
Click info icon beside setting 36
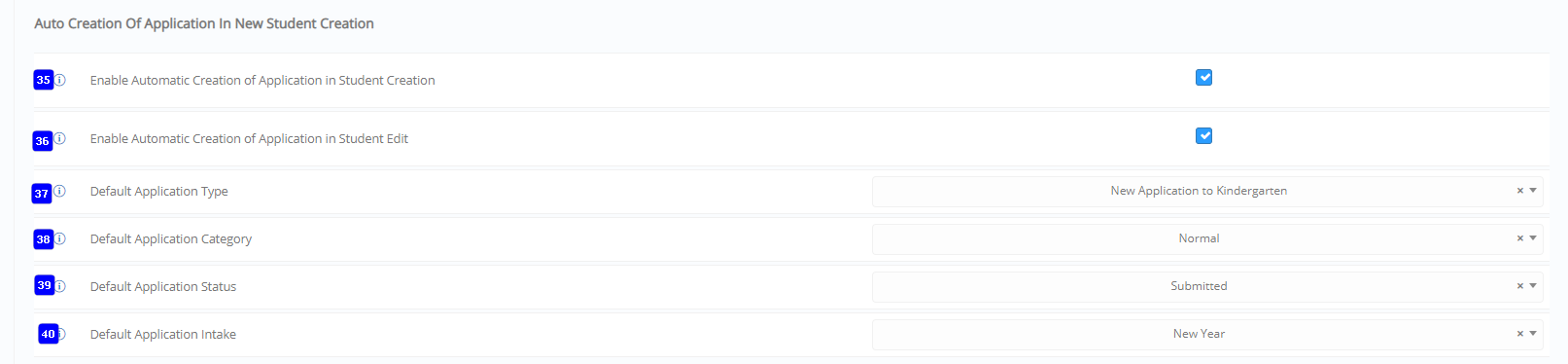(x=60, y=139)
